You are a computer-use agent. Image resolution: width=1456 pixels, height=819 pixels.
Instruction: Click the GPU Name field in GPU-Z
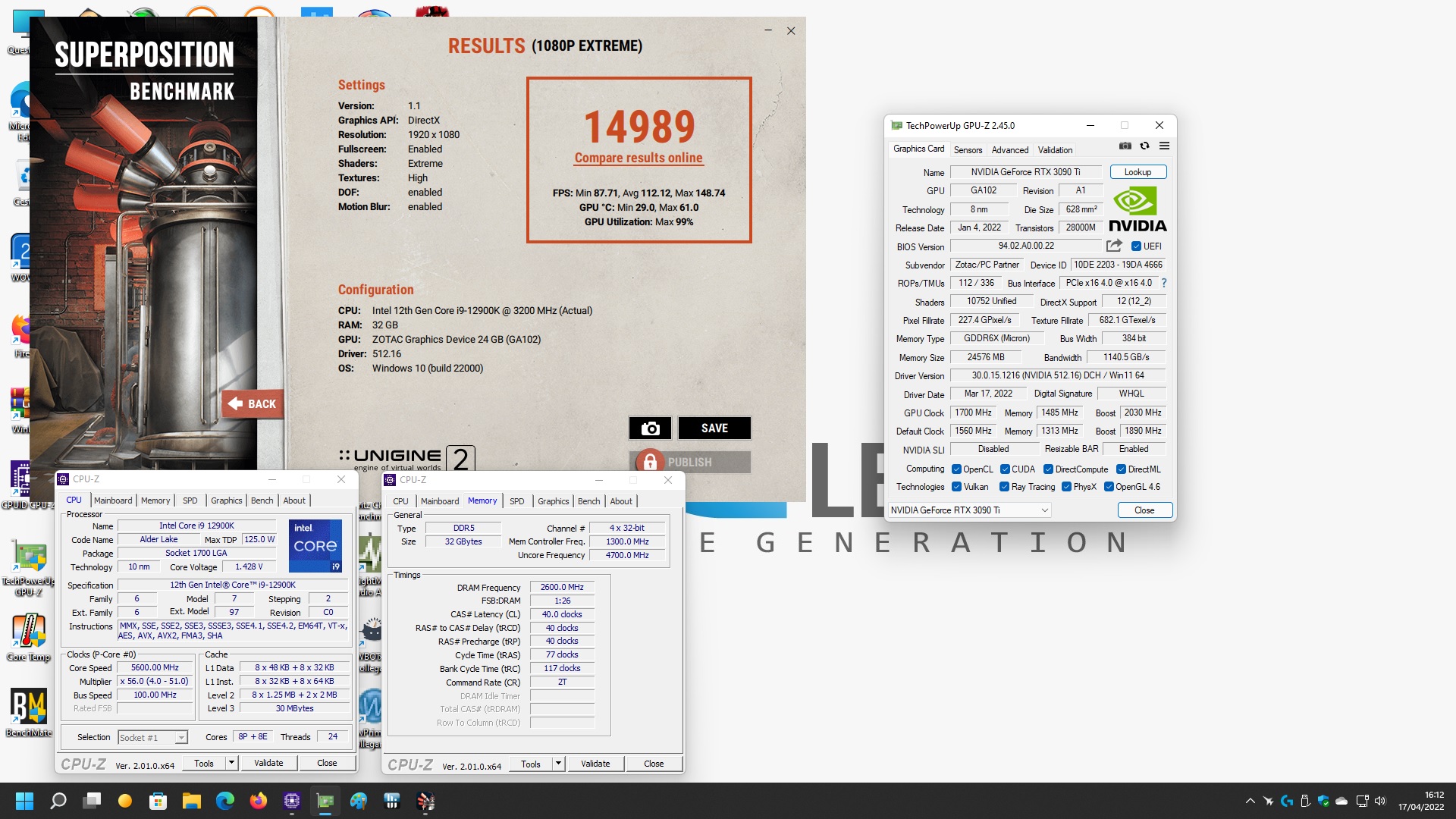pos(1025,172)
